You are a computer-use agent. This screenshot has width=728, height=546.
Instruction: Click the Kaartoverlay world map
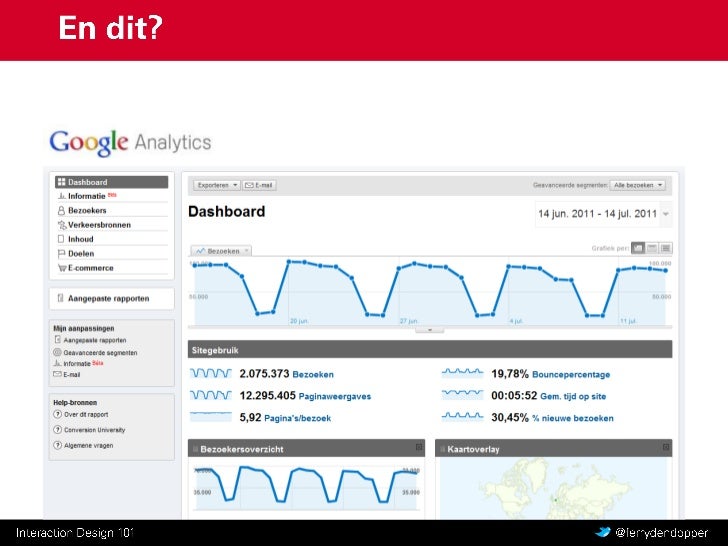(x=553, y=488)
